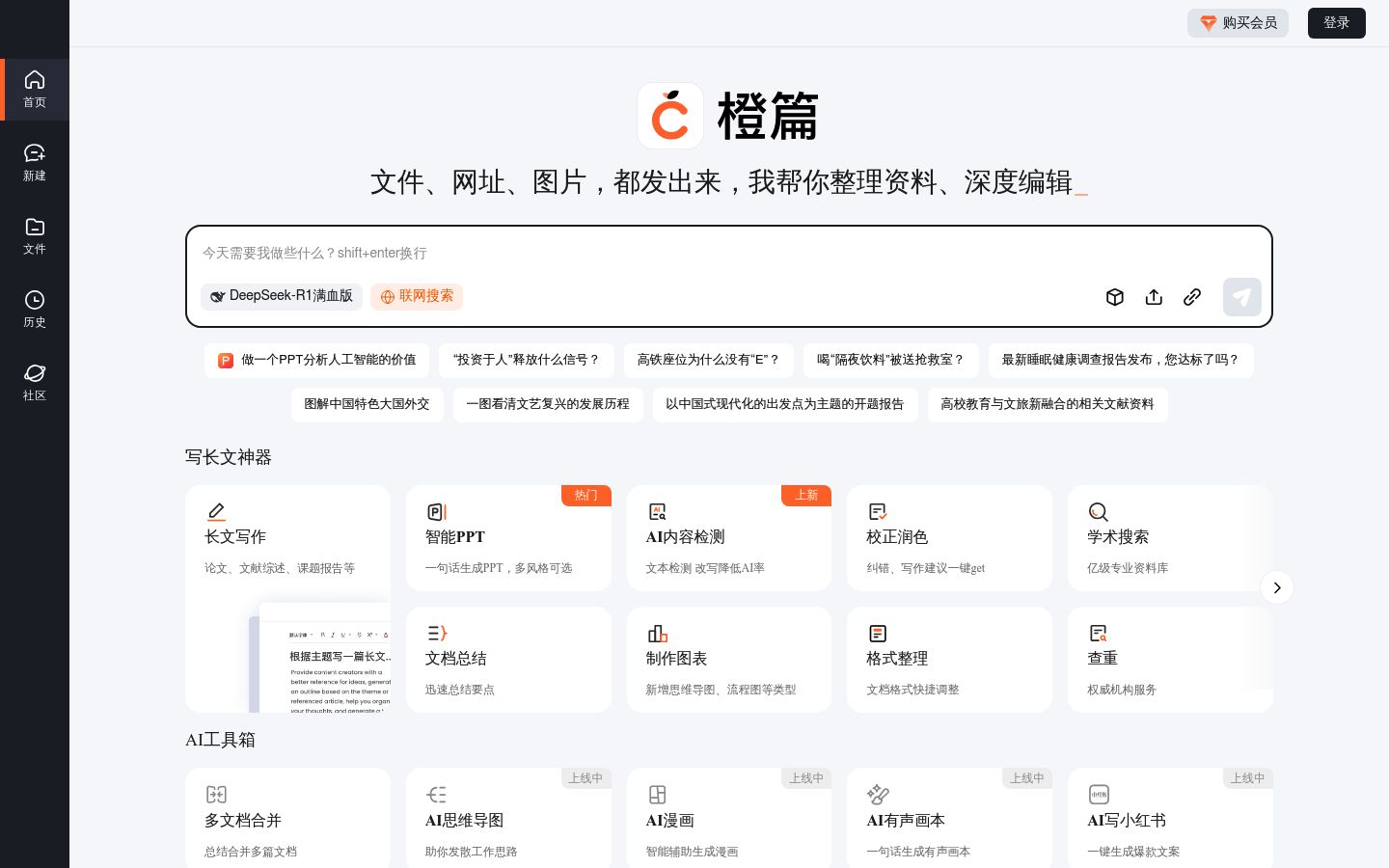
Task: Open the AI漫画 tool card
Action: point(729,818)
